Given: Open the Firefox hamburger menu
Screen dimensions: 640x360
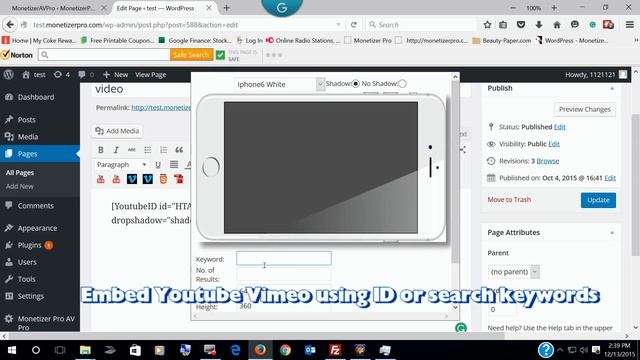Looking at the screenshot, I should [630, 25].
